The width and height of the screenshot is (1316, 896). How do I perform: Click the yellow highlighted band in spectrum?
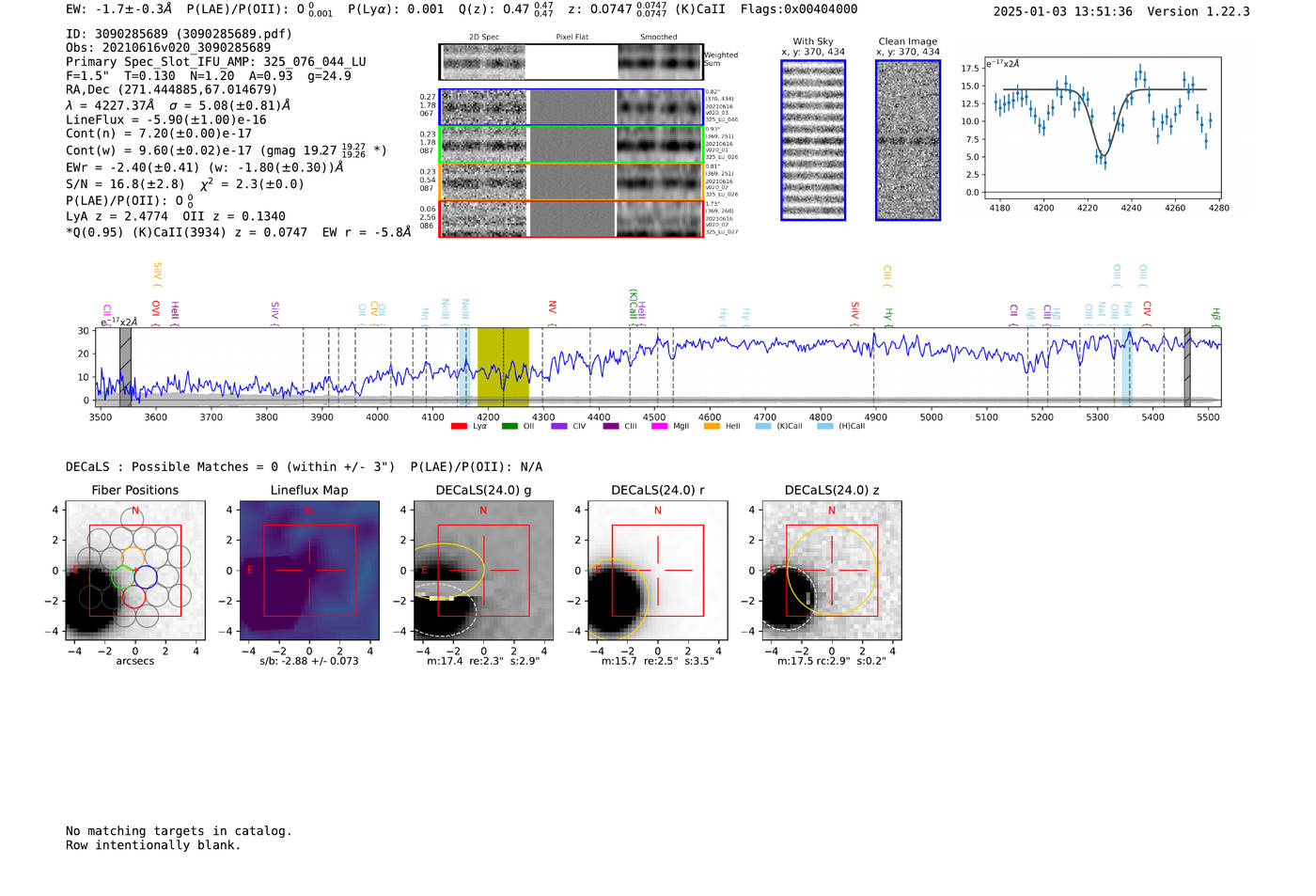[x=503, y=367]
